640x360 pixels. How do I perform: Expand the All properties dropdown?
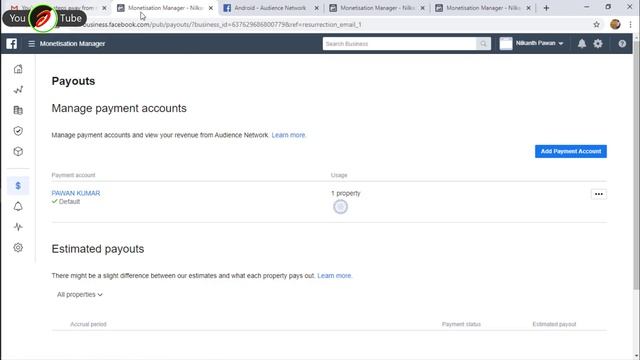(x=80, y=295)
